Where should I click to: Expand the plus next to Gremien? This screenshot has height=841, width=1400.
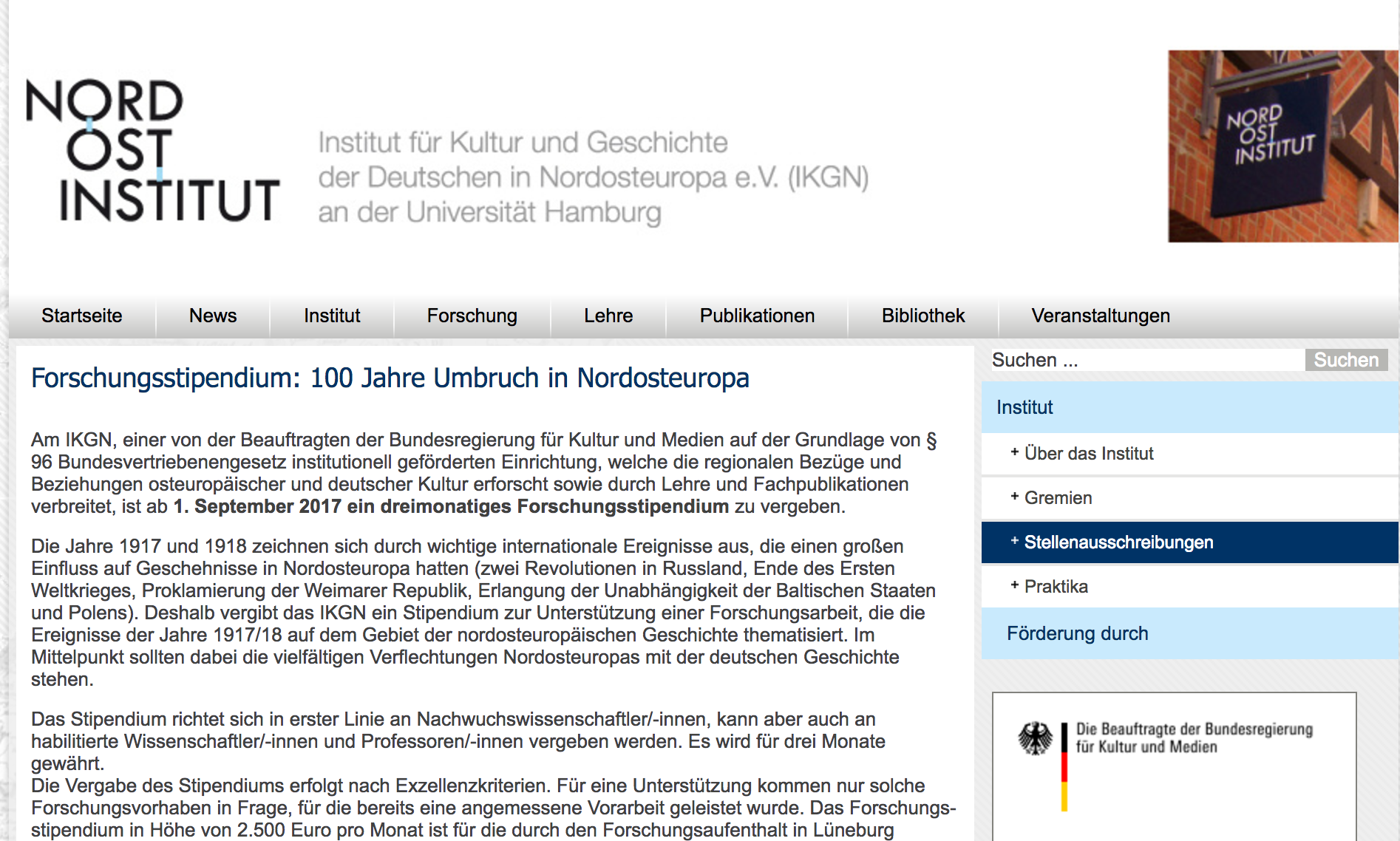click(x=1015, y=497)
